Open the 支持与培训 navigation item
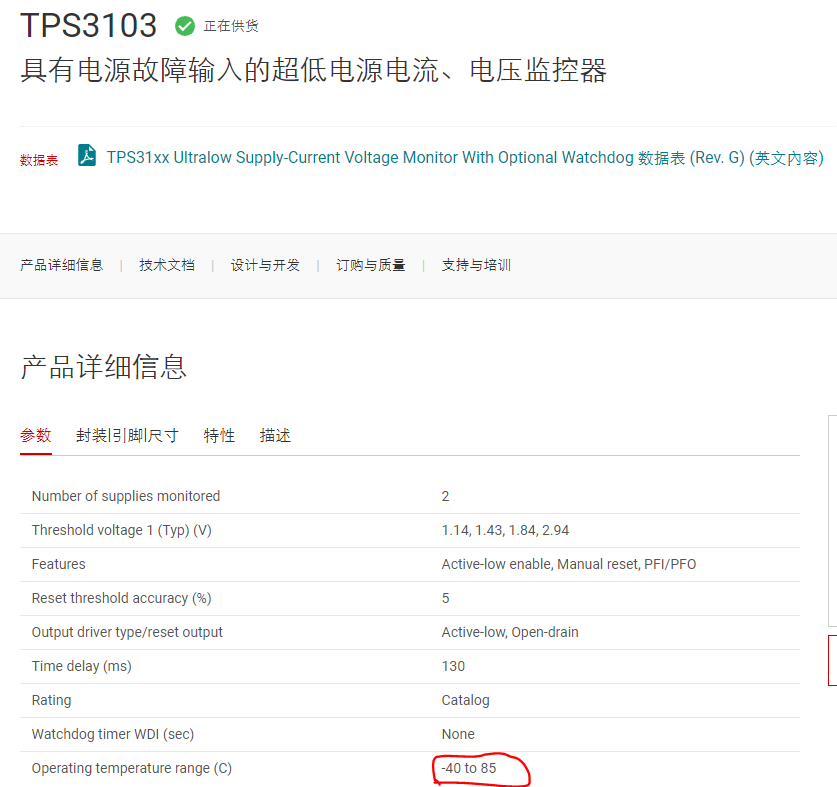Image resolution: width=837 pixels, height=787 pixels. click(476, 265)
